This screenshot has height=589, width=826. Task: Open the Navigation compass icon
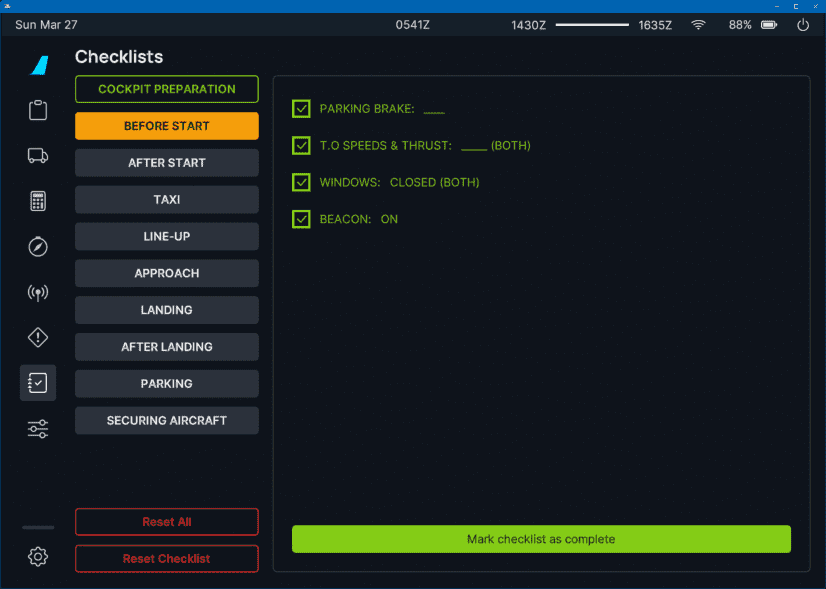pyautogui.click(x=38, y=247)
